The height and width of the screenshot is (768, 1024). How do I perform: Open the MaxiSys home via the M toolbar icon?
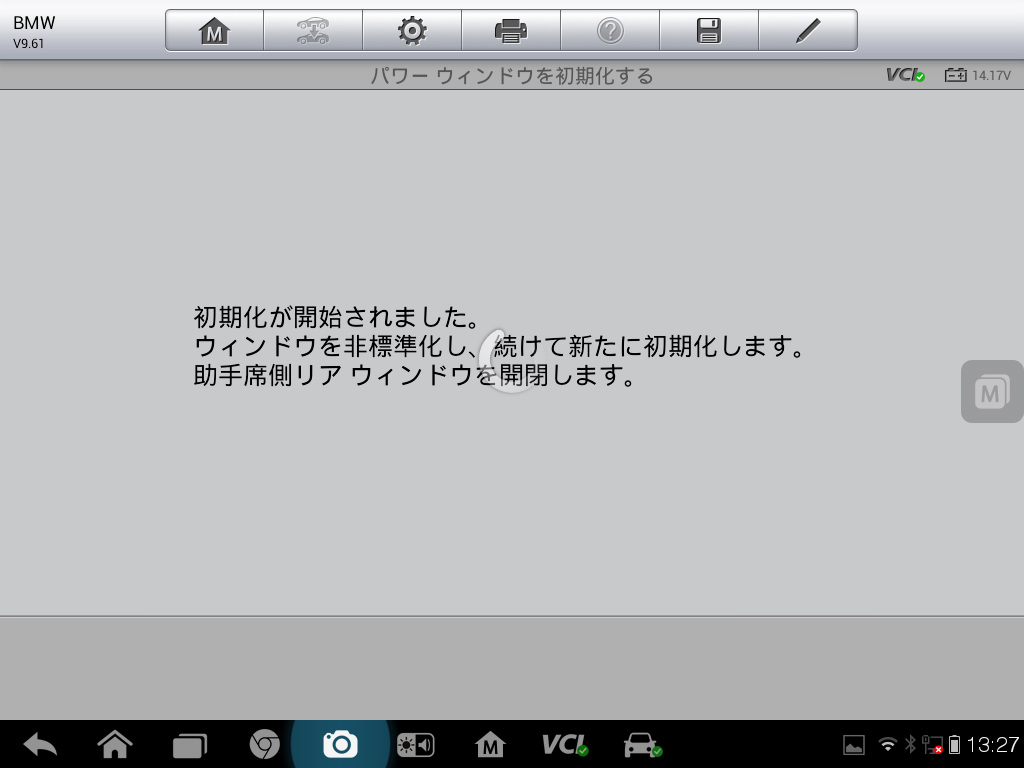pyautogui.click(x=212, y=30)
